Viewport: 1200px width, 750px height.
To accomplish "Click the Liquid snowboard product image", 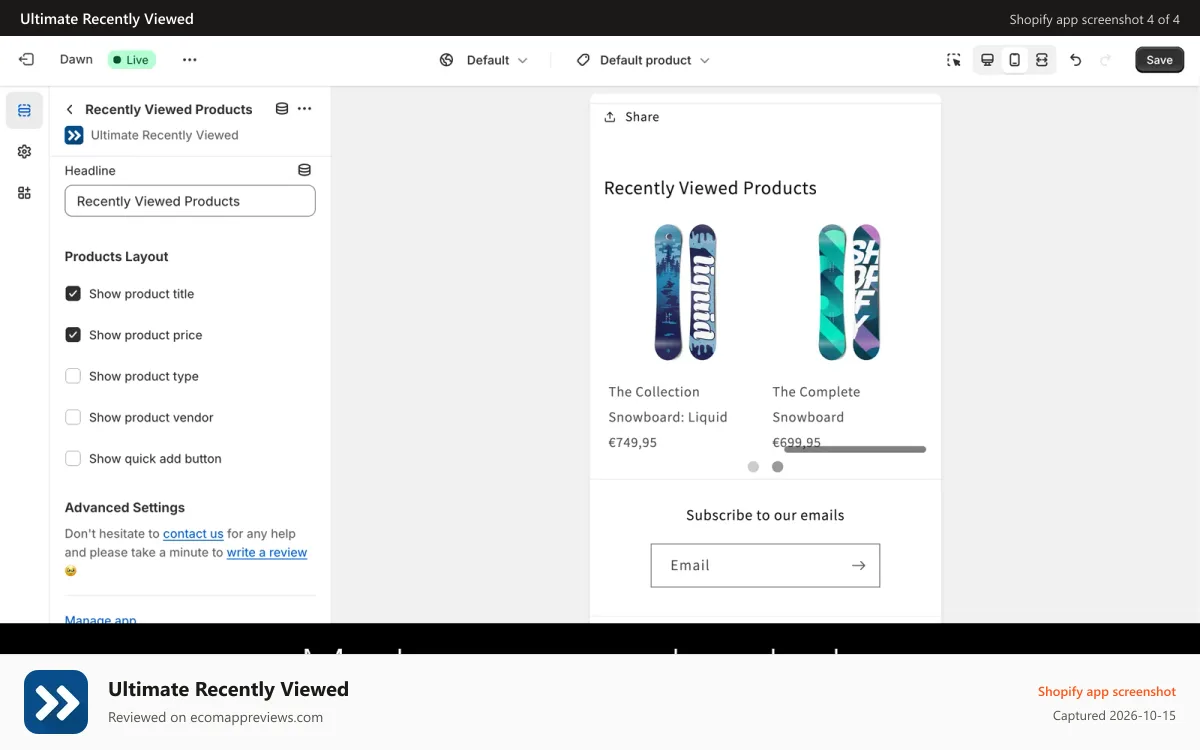I will 685,292.
